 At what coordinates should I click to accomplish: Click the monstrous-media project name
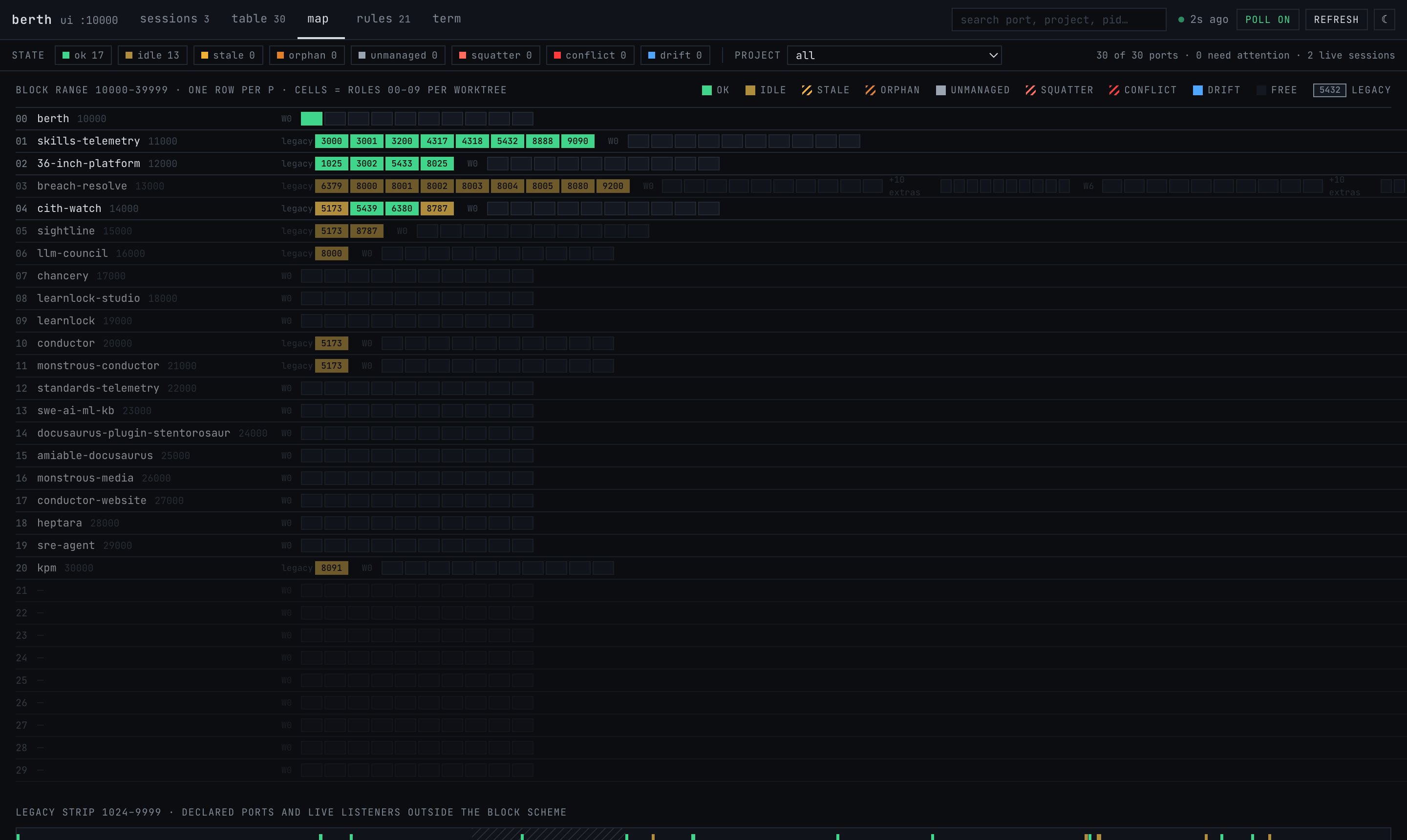pos(85,478)
